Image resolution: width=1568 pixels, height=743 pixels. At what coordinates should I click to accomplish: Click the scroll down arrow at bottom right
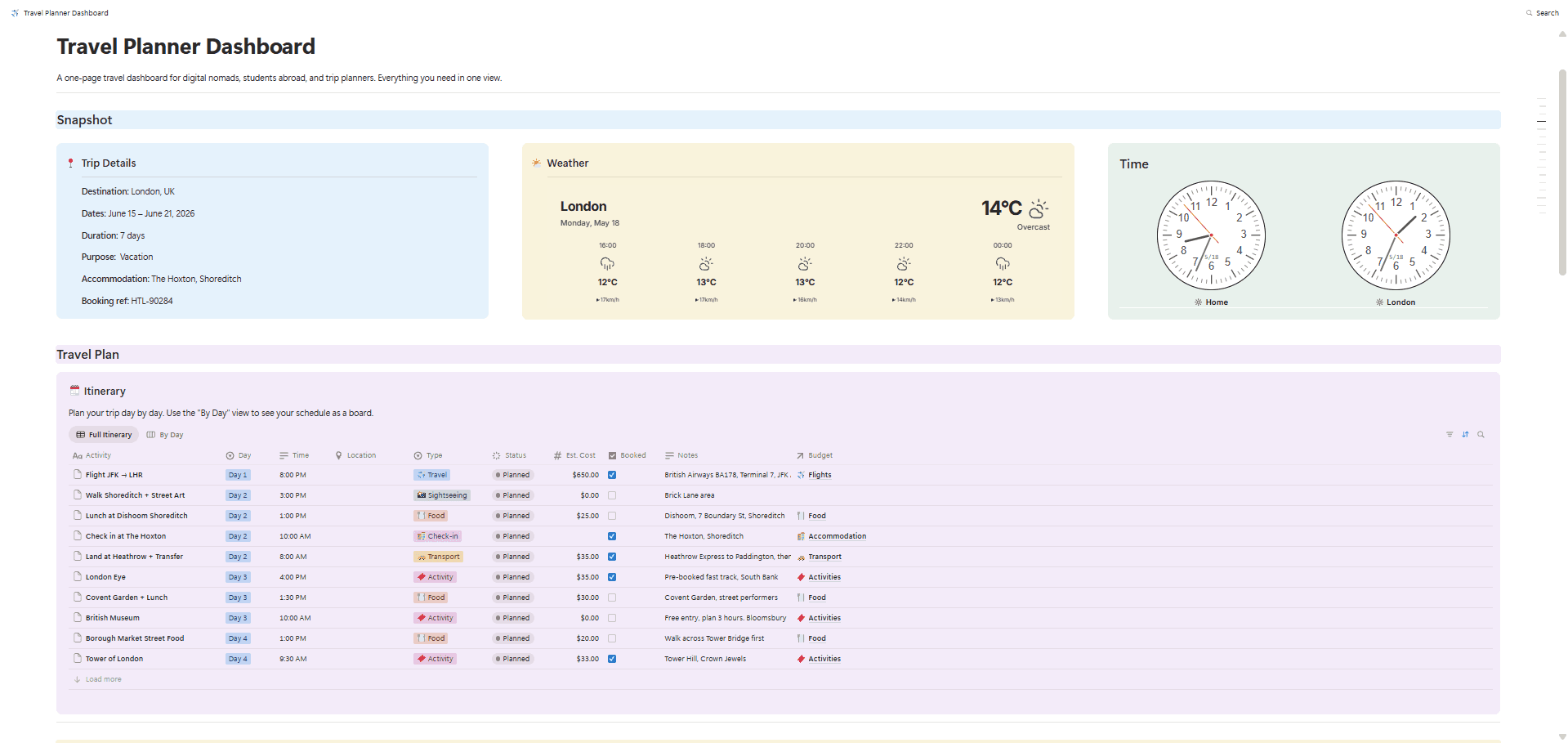[x=1562, y=736]
